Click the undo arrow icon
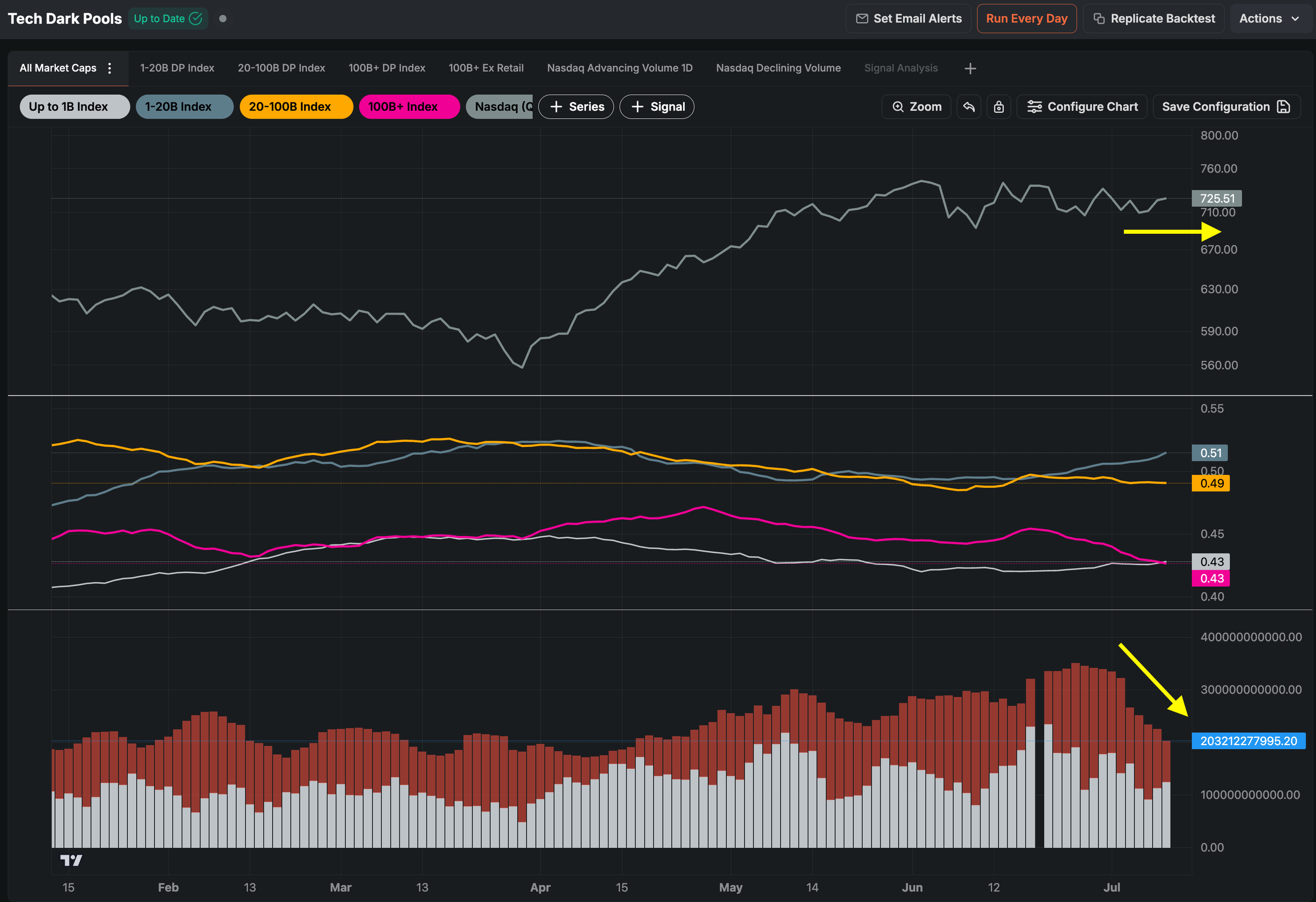The height and width of the screenshot is (902, 1316). tap(969, 106)
